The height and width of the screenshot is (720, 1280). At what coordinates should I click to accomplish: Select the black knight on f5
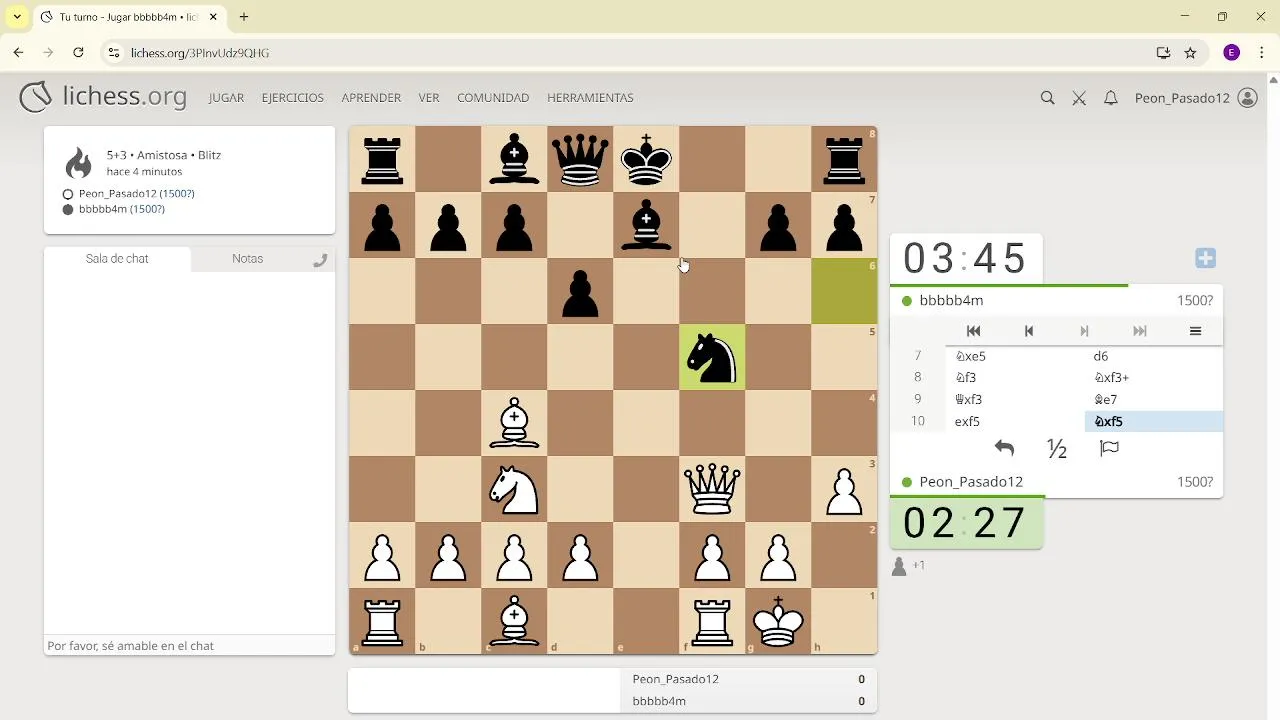click(712, 357)
